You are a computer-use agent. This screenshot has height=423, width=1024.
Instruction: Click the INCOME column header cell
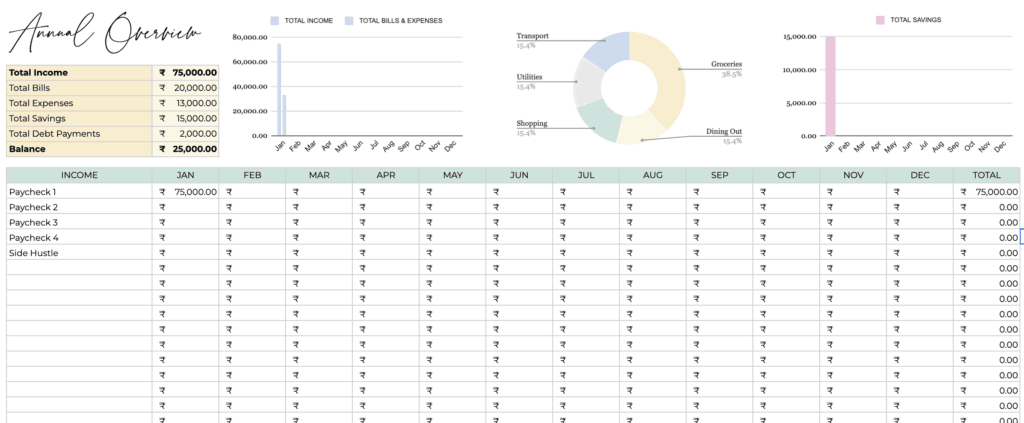point(79,175)
